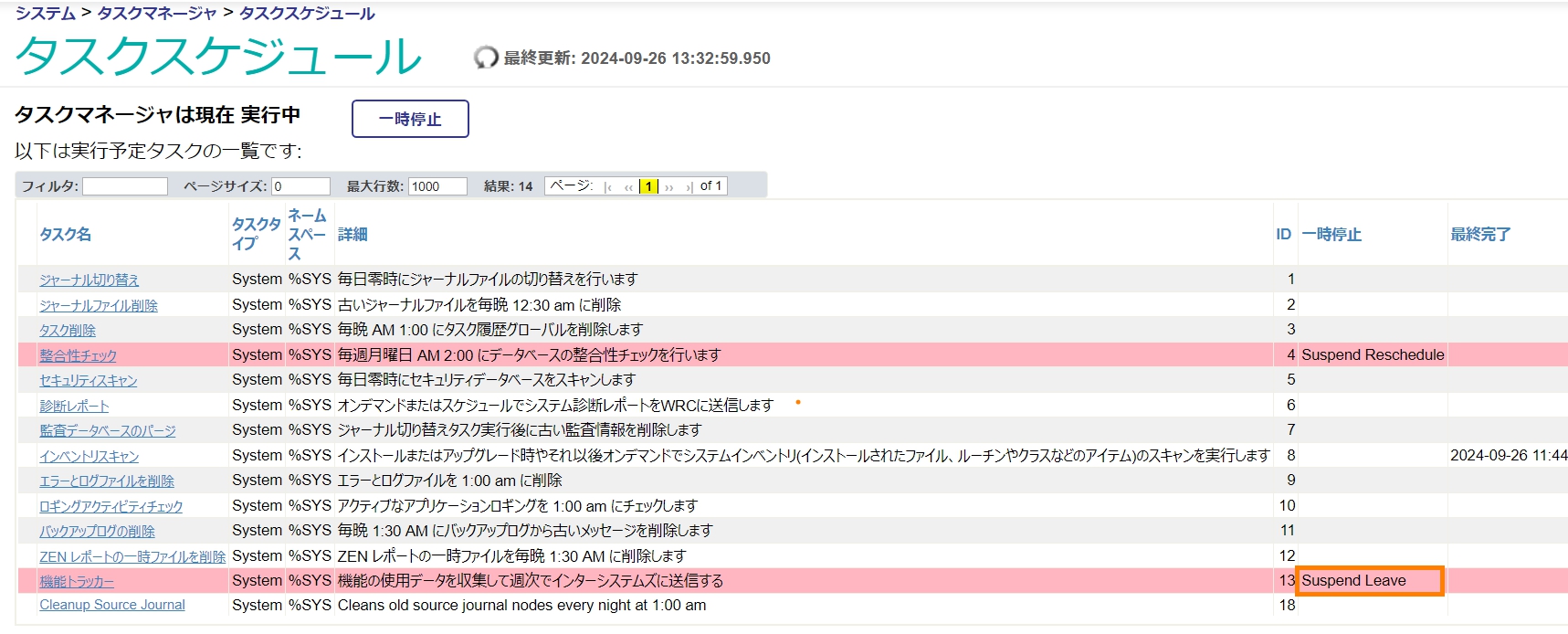
Task: Click the refresh icon beside 最終更新
Action: click(486, 58)
